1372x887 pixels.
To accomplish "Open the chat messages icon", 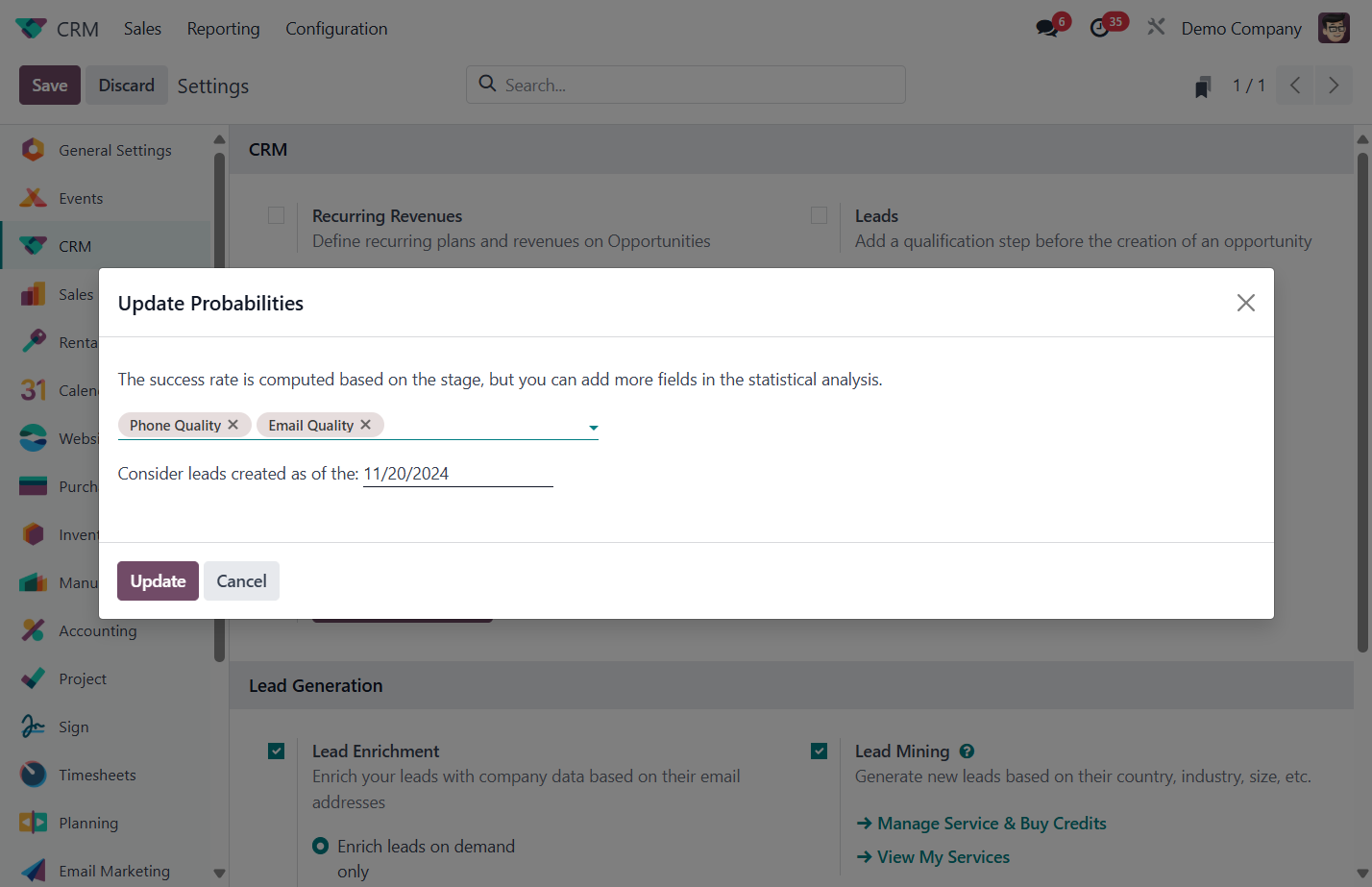I will pyautogui.click(x=1047, y=28).
